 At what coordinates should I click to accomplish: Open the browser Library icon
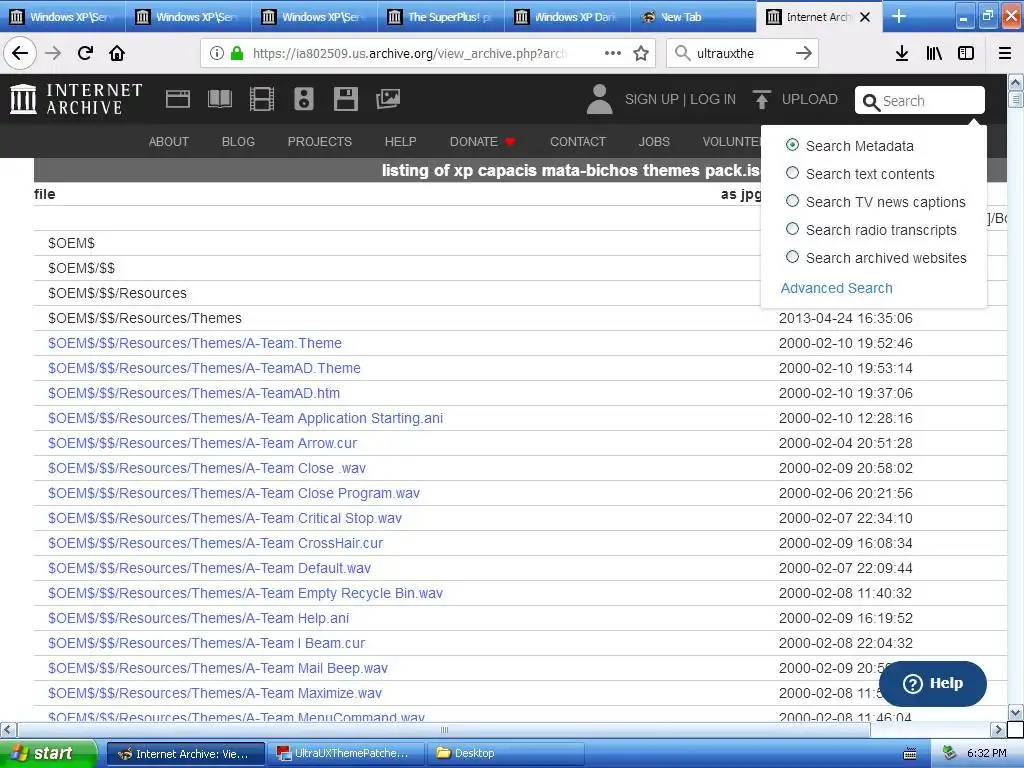(x=934, y=54)
